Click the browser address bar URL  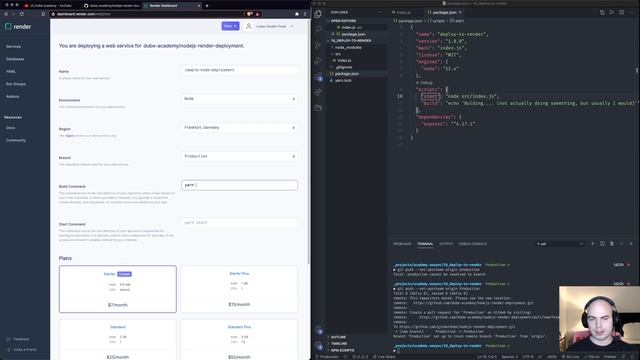pos(83,14)
